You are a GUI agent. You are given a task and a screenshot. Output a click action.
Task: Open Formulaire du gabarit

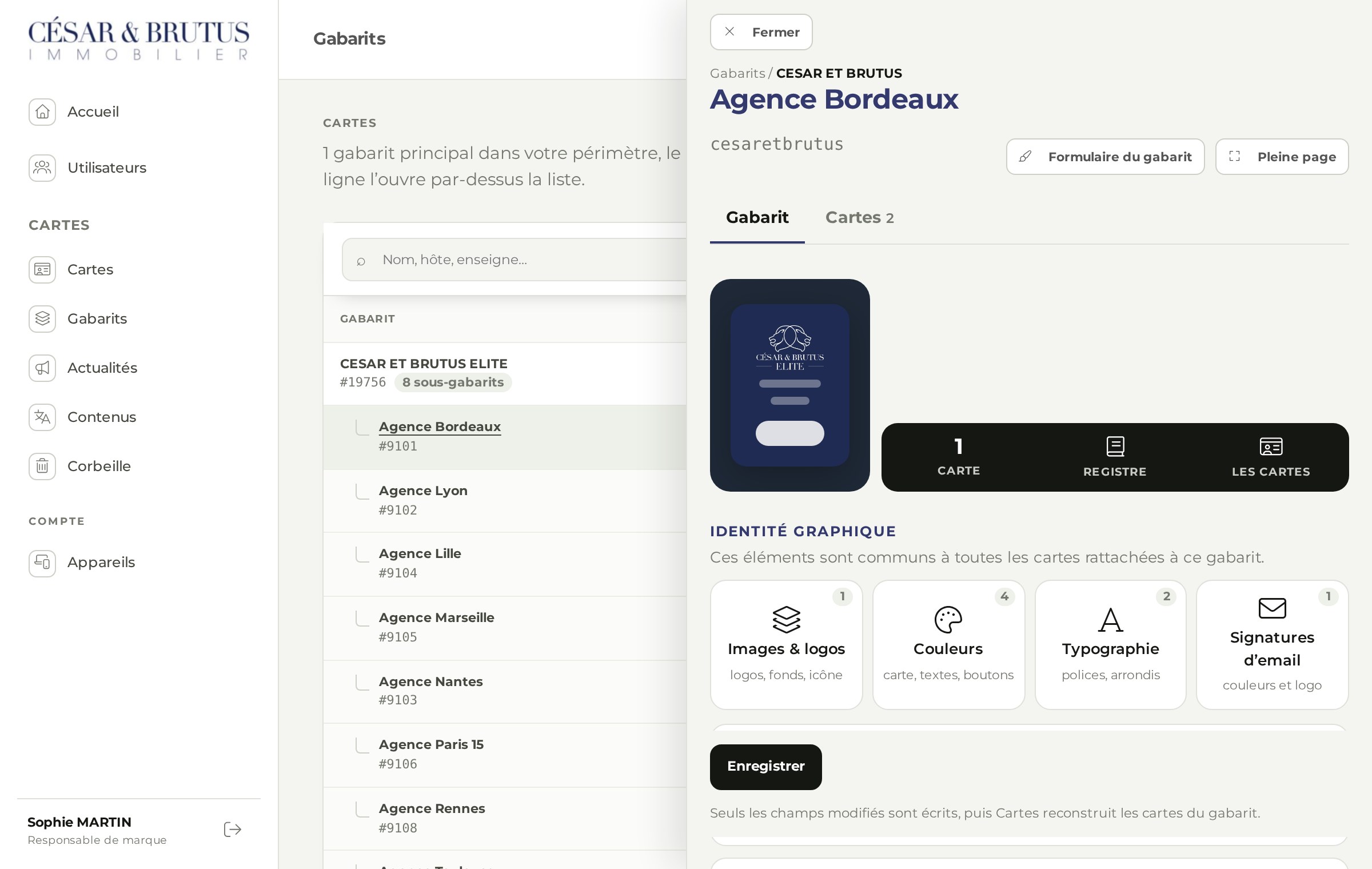tap(1105, 157)
